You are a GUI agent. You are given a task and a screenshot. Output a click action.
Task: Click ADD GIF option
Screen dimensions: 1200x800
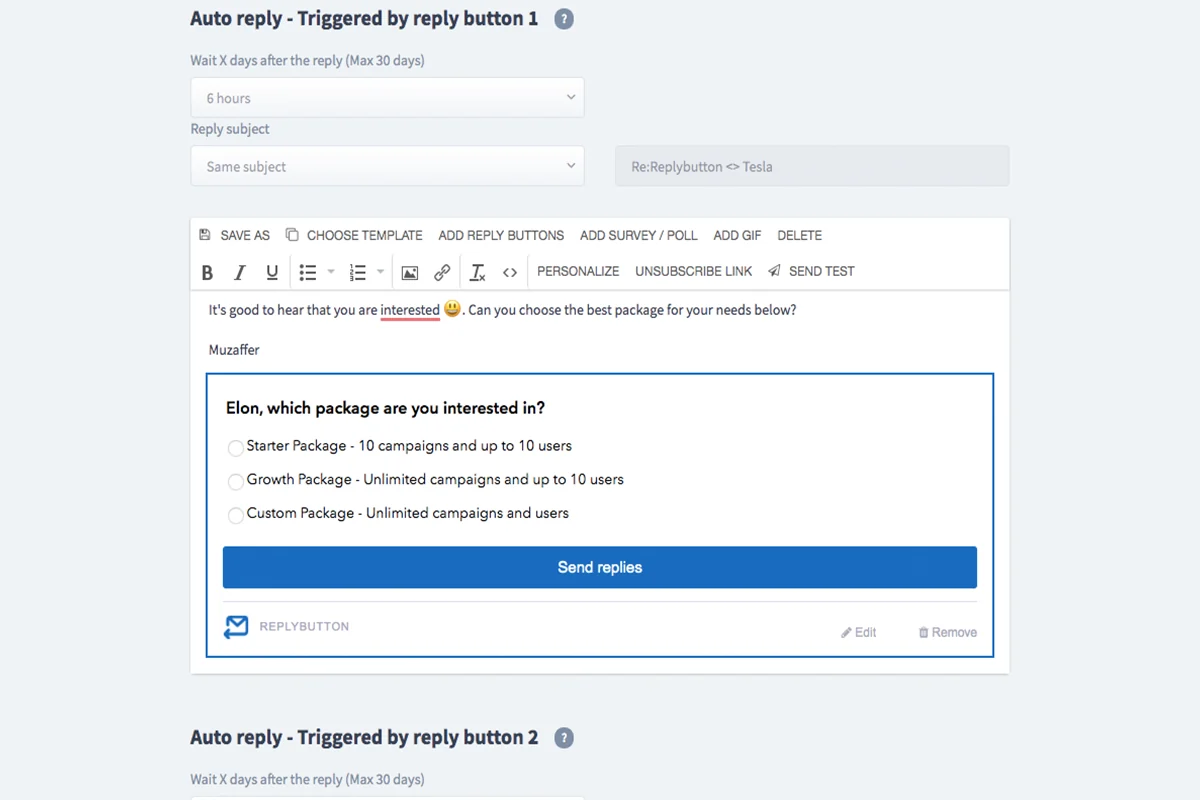pos(737,236)
